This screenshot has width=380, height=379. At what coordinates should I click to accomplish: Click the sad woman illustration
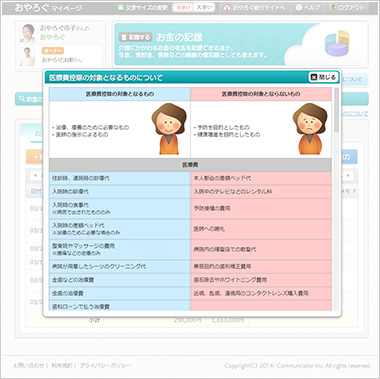point(310,129)
